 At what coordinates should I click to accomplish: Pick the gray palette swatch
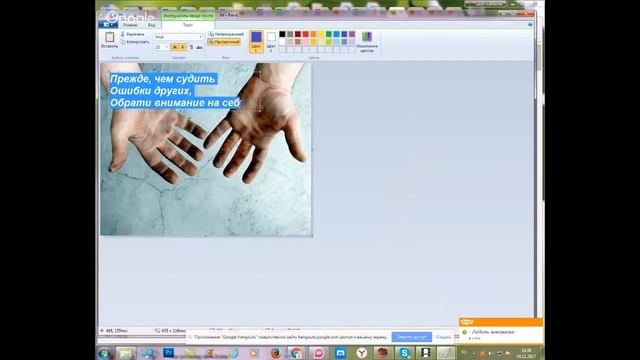pyautogui.click(x=290, y=34)
